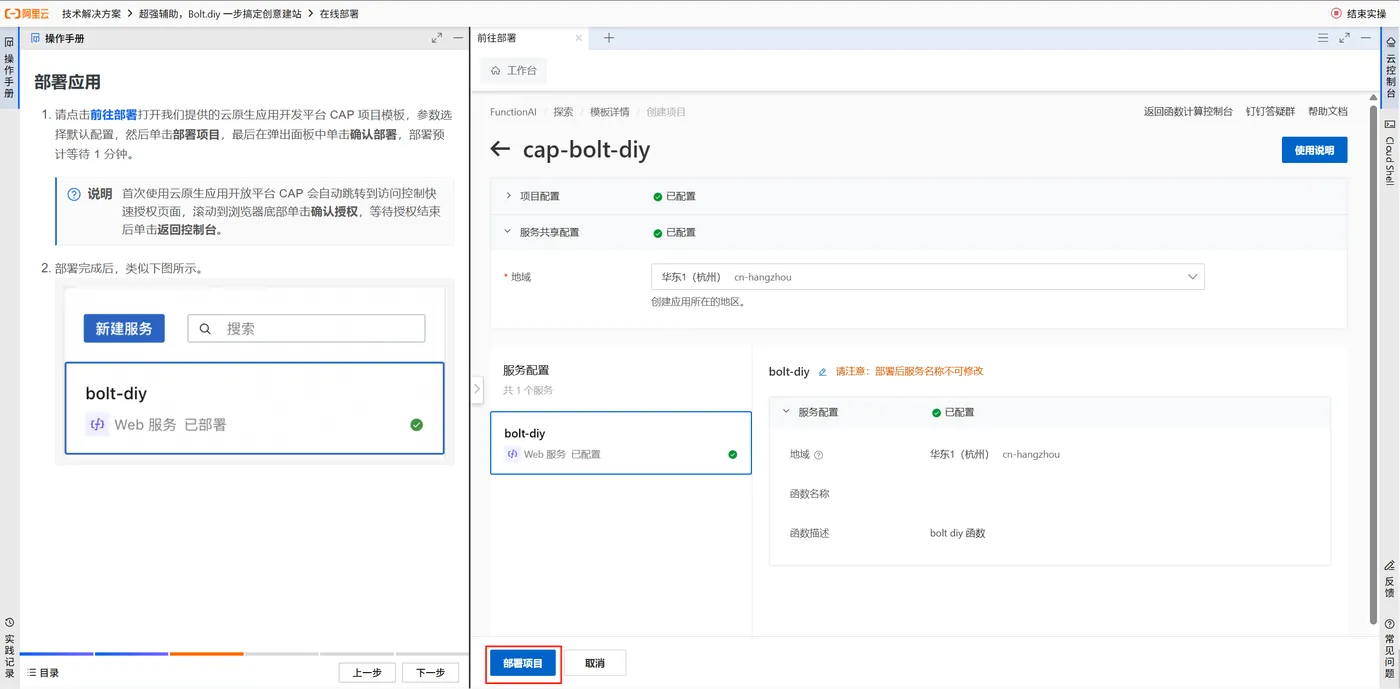Open the 地域 region dropdown
The height and width of the screenshot is (689, 1400).
pyautogui.click(x=927, y=277)
